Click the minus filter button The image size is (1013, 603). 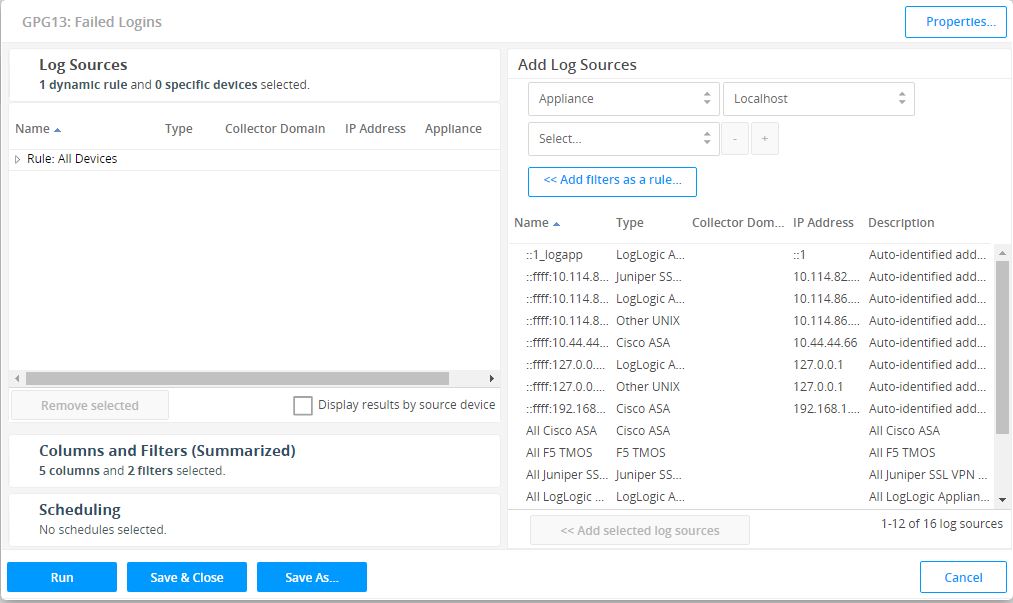[734, 139]
